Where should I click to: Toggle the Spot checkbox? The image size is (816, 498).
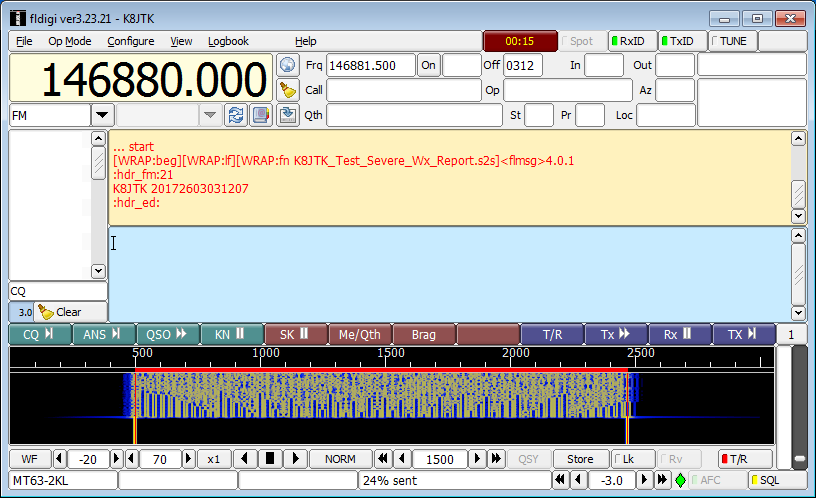pyautogui.click(x=582, y=41)
